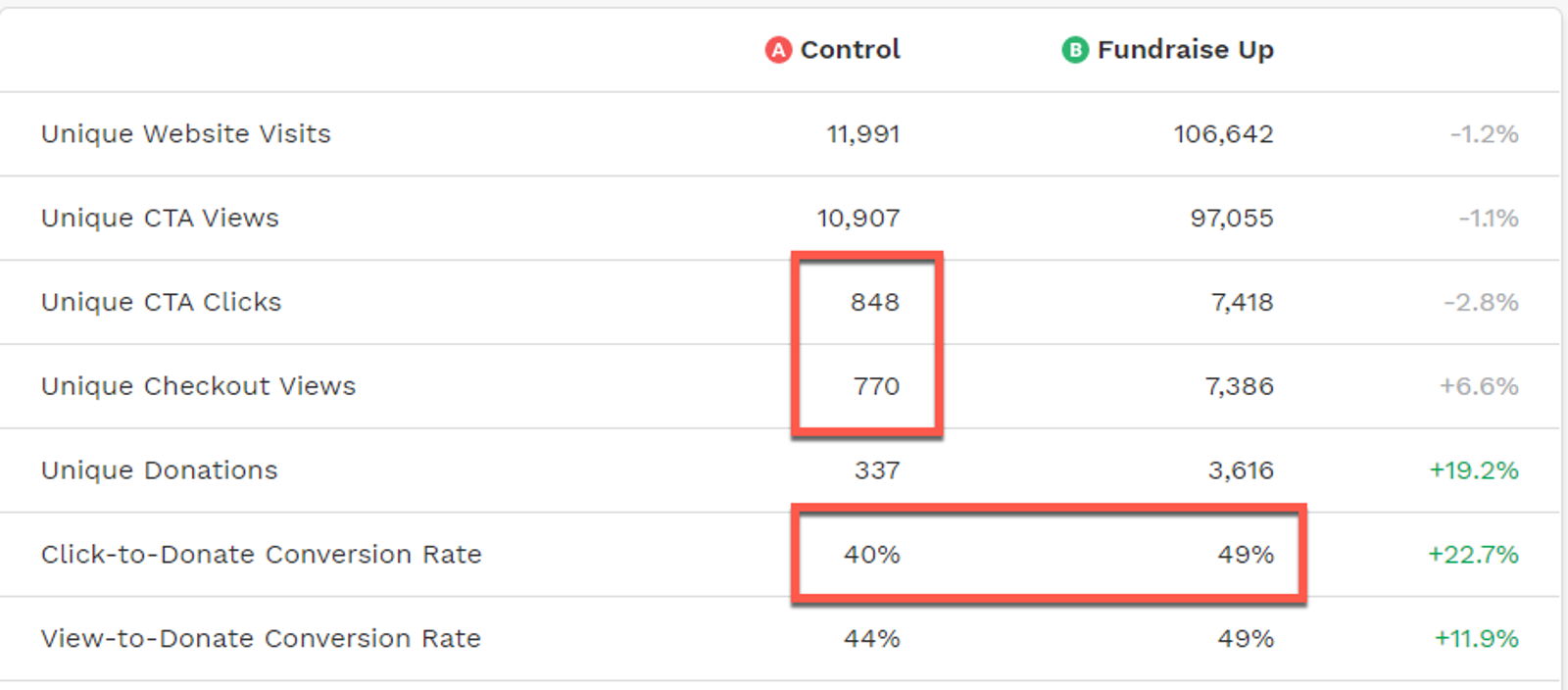Click Fundraise Up value 3,616 donations
Screen dimensions: 1568x690
(1241, 471)
